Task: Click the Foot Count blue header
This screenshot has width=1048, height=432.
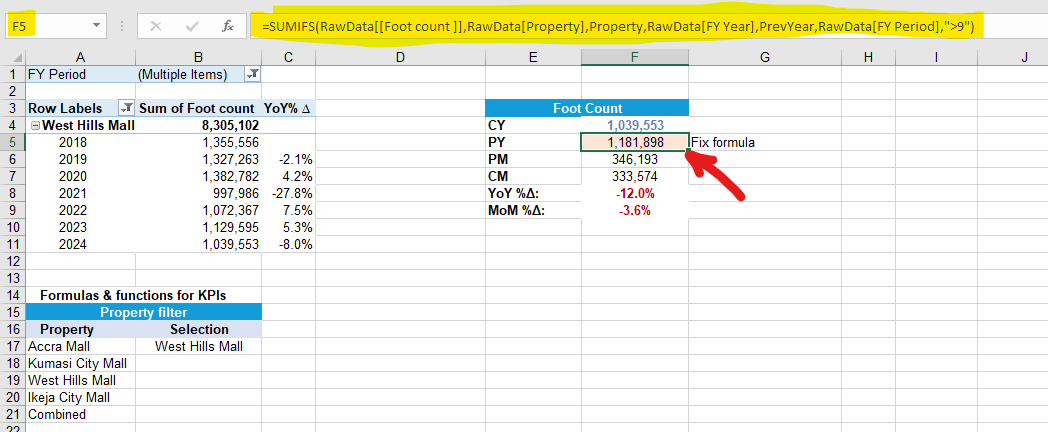Action: click(587, 108)
